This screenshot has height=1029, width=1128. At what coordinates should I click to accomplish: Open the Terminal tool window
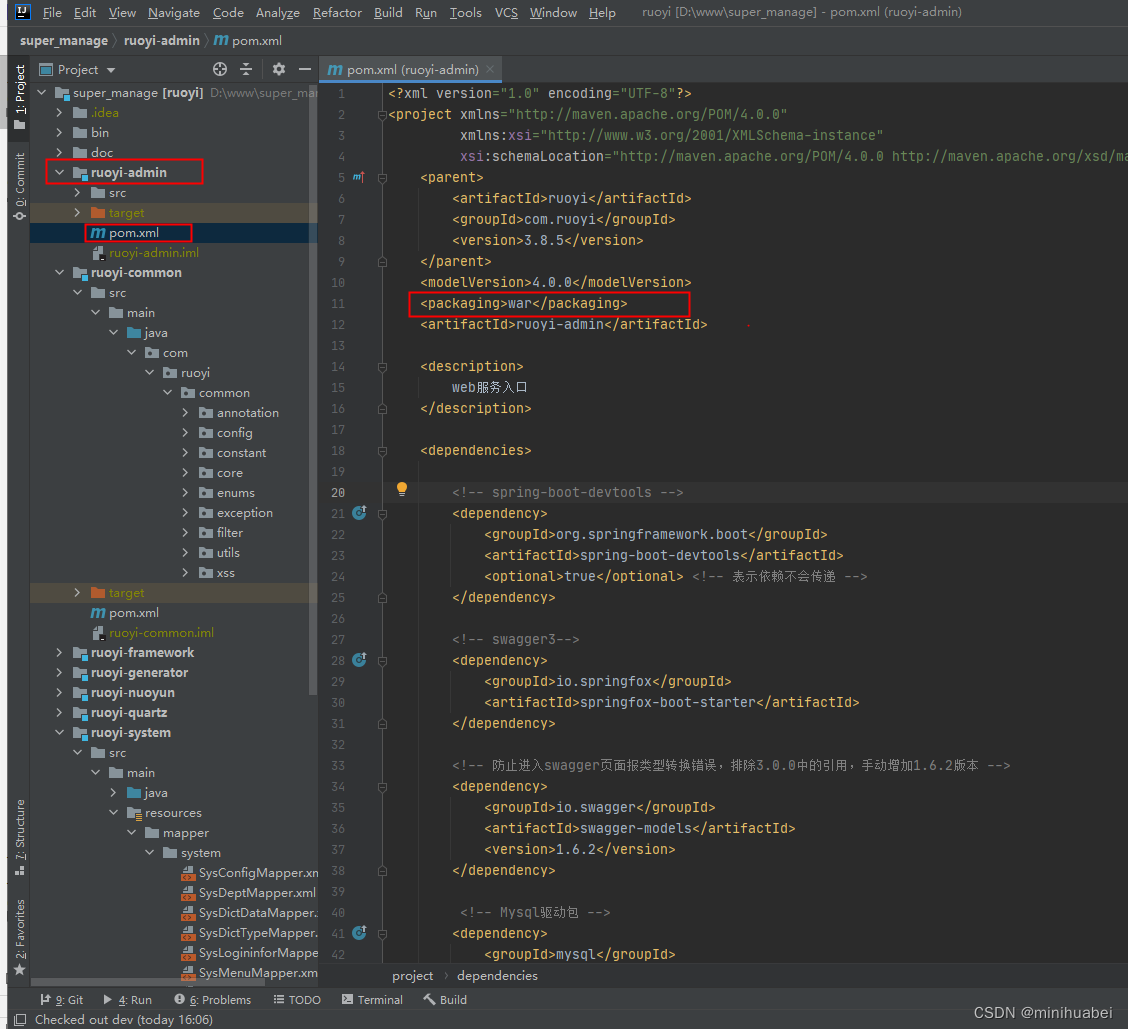tap(372, 999)
